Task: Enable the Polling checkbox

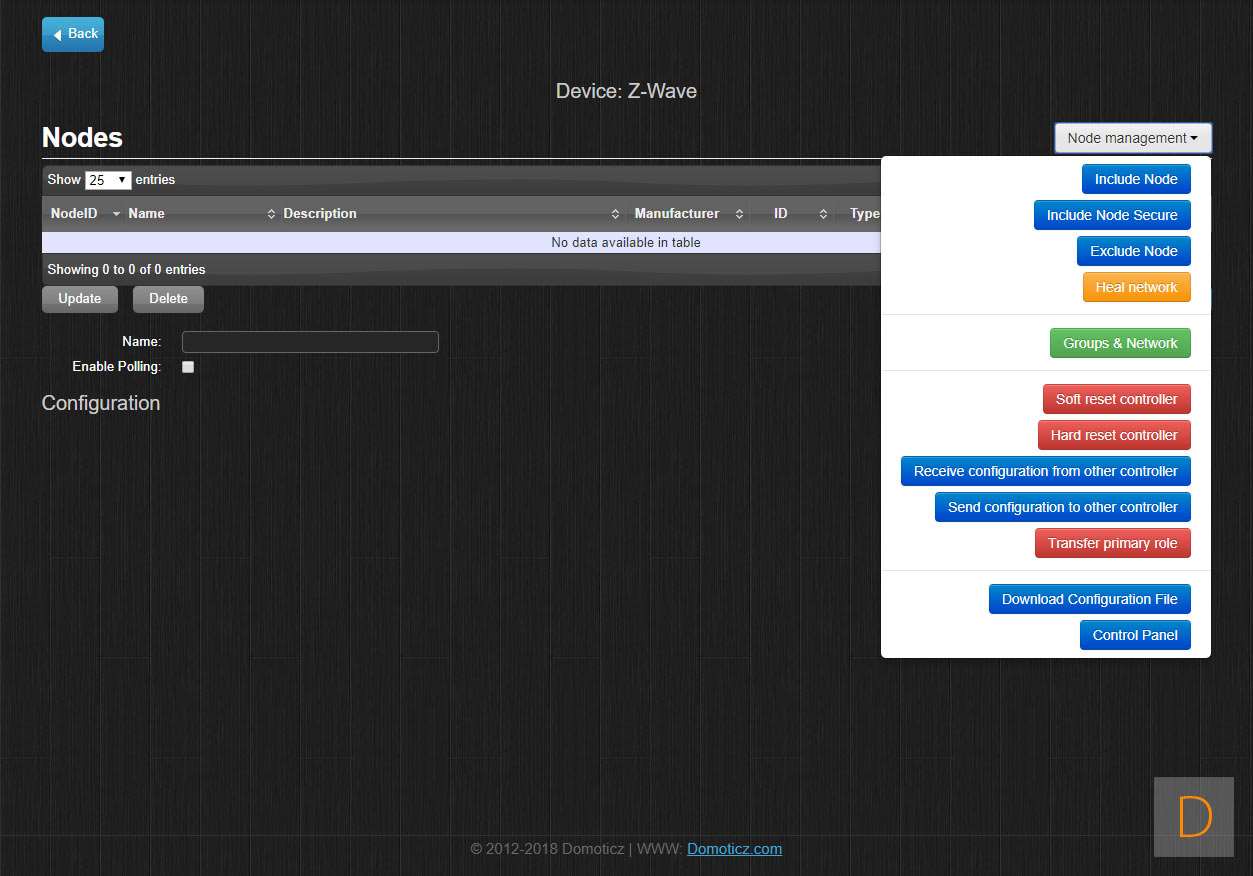Action: point(188,367)
